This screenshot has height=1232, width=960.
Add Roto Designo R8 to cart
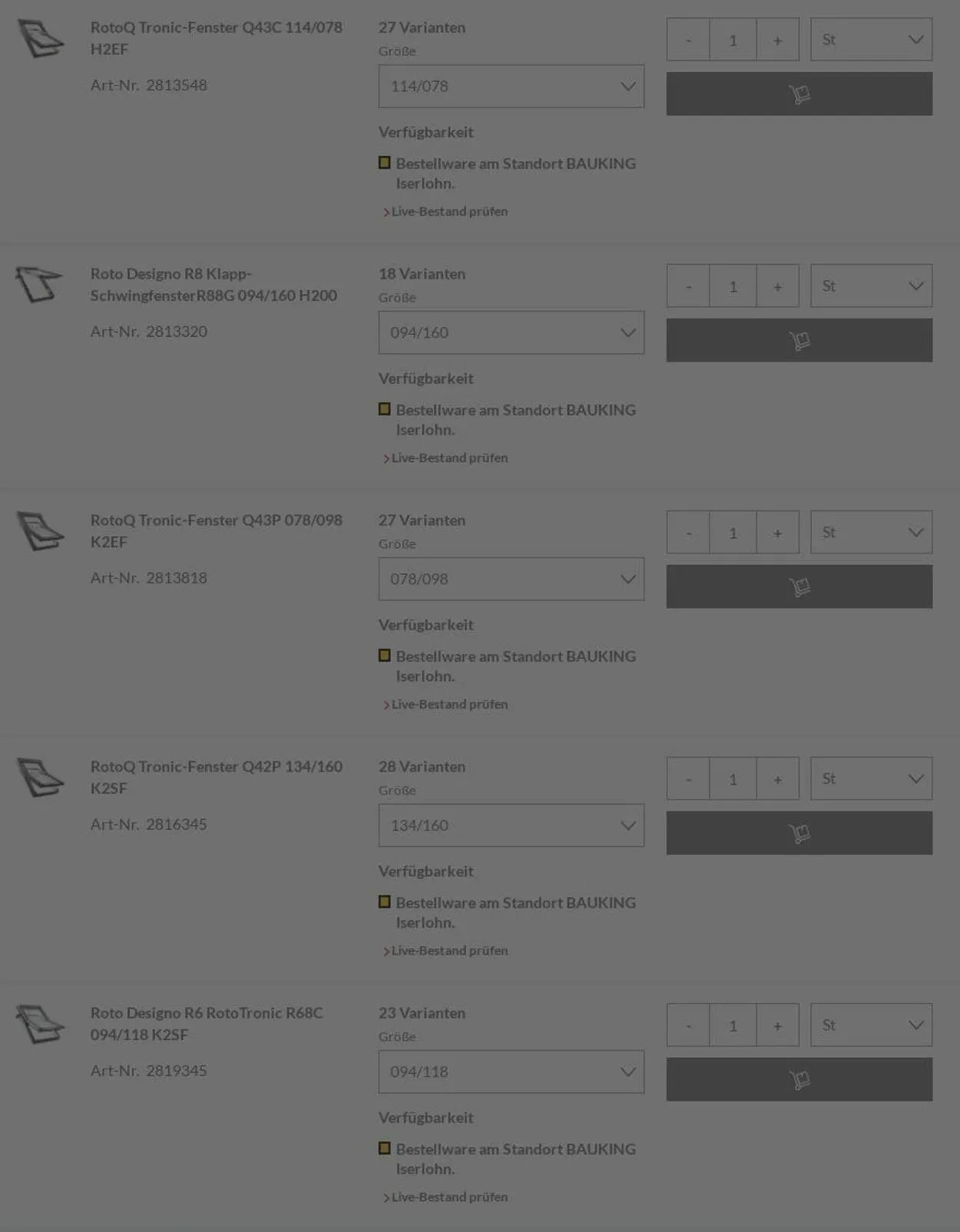click(799, 340)
